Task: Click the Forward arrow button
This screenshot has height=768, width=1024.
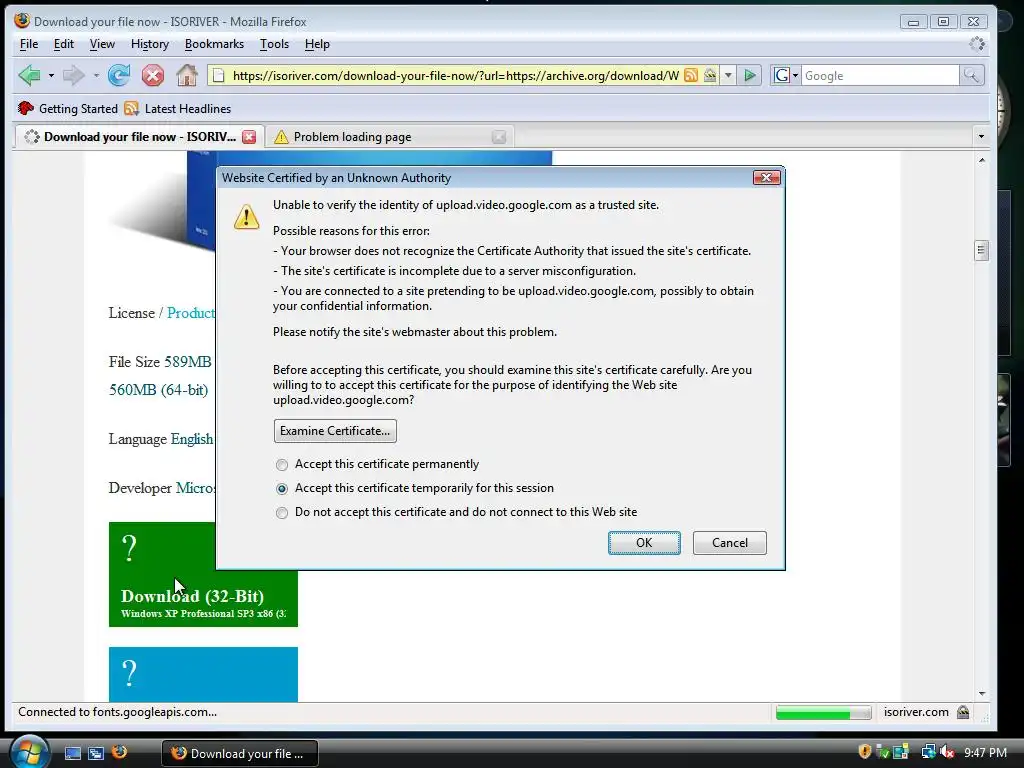Action: click(74, 76)
